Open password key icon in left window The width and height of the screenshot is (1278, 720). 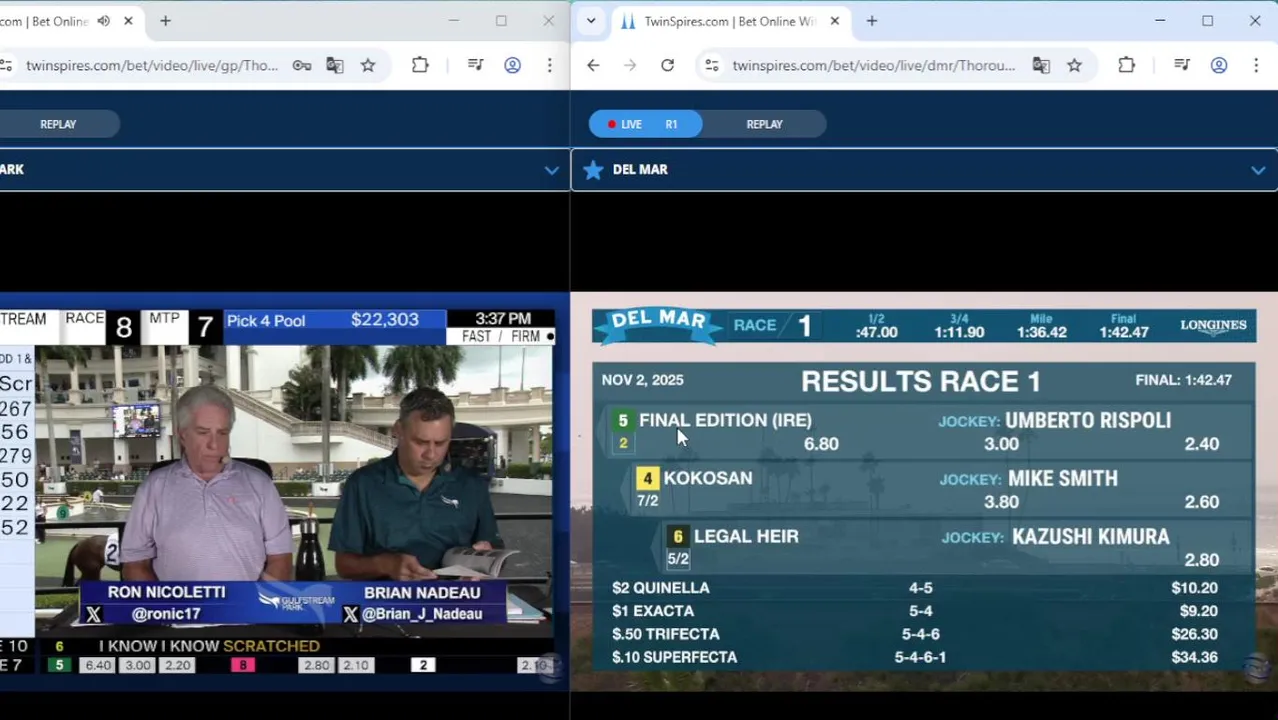(x=301, y=65)
